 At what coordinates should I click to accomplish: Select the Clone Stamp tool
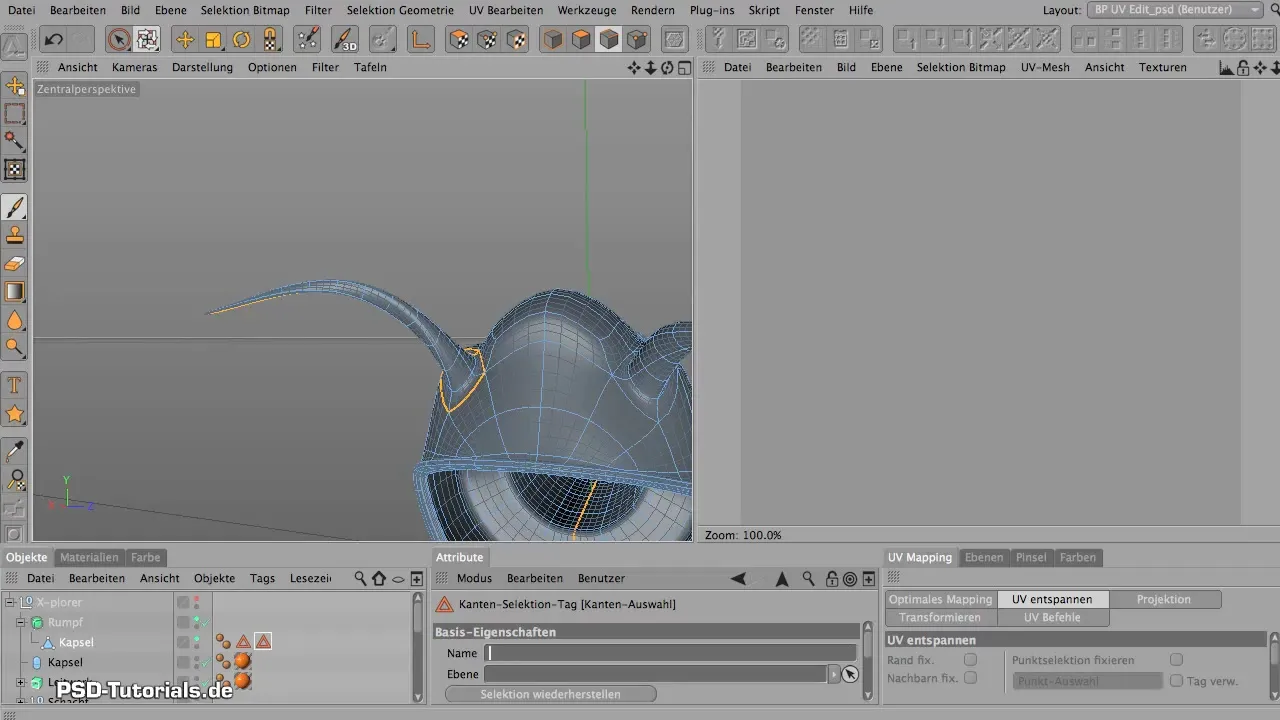click(15, 236)
